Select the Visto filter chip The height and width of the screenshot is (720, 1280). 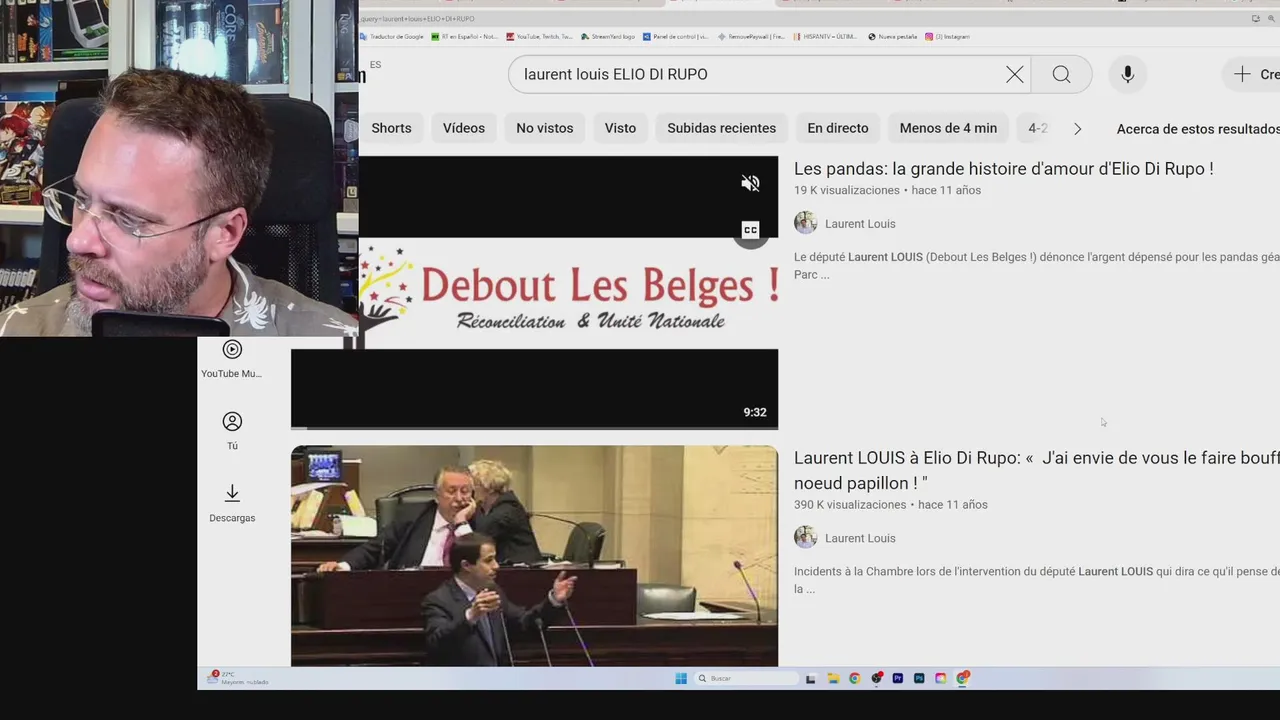pyautogui.click(x=620, y=128)
